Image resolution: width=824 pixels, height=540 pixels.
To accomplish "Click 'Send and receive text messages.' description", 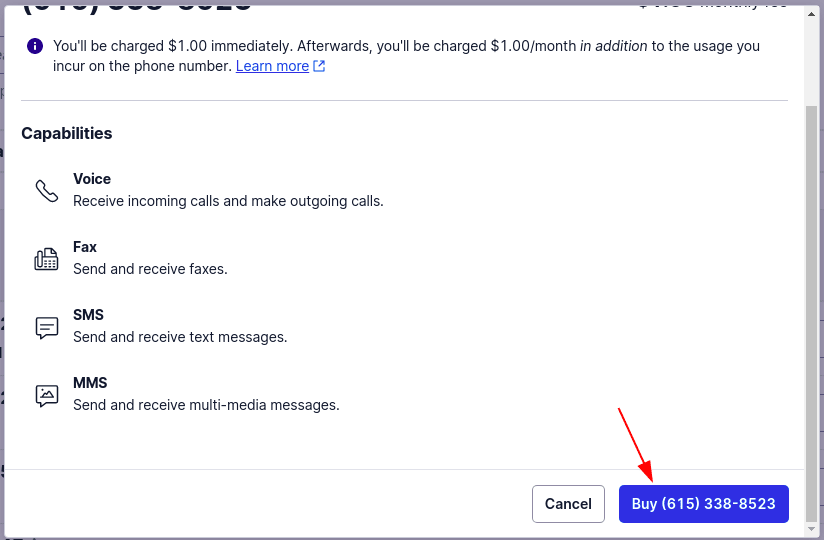I will point(180,337).
